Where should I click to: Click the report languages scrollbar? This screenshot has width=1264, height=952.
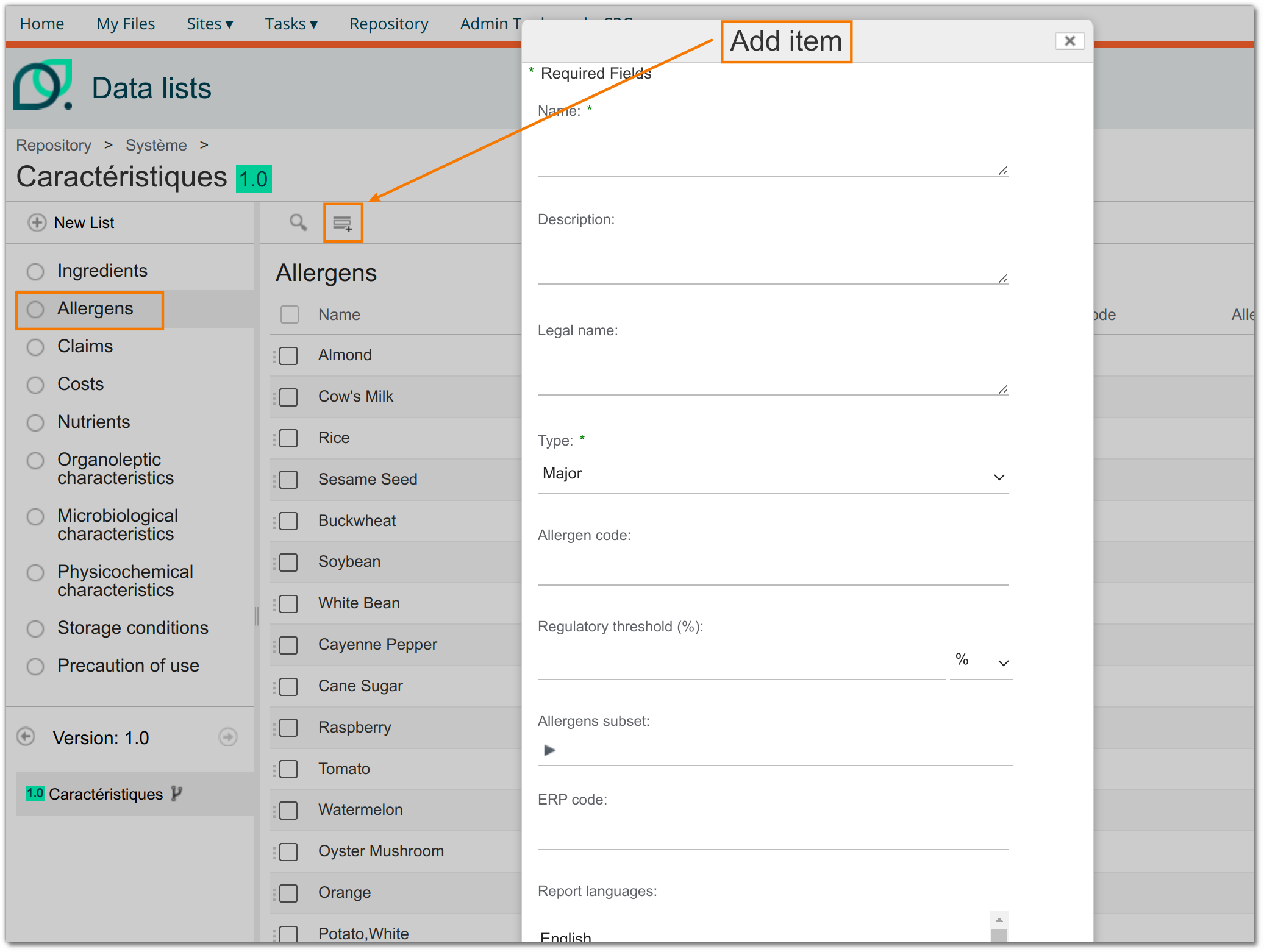click(x=999, y=926)
